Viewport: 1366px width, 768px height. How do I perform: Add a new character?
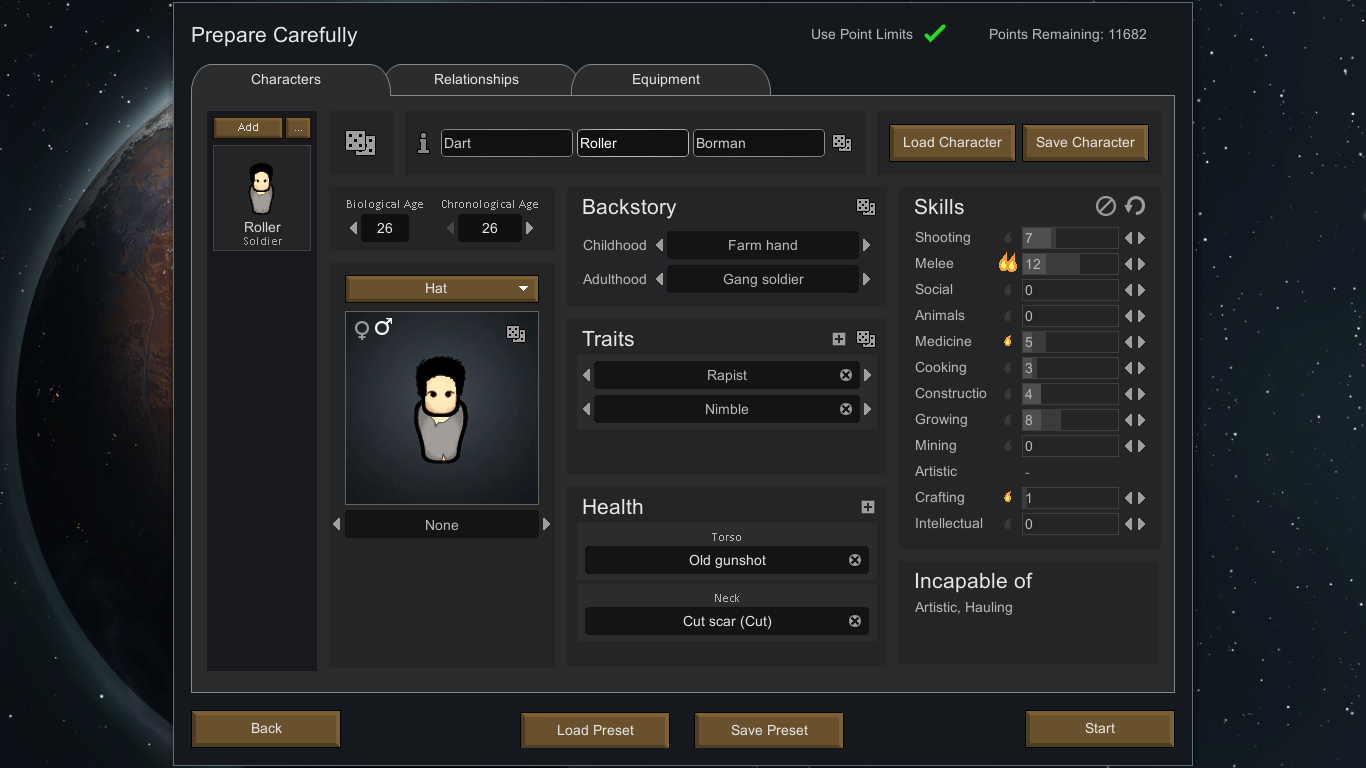click(248, 127)
